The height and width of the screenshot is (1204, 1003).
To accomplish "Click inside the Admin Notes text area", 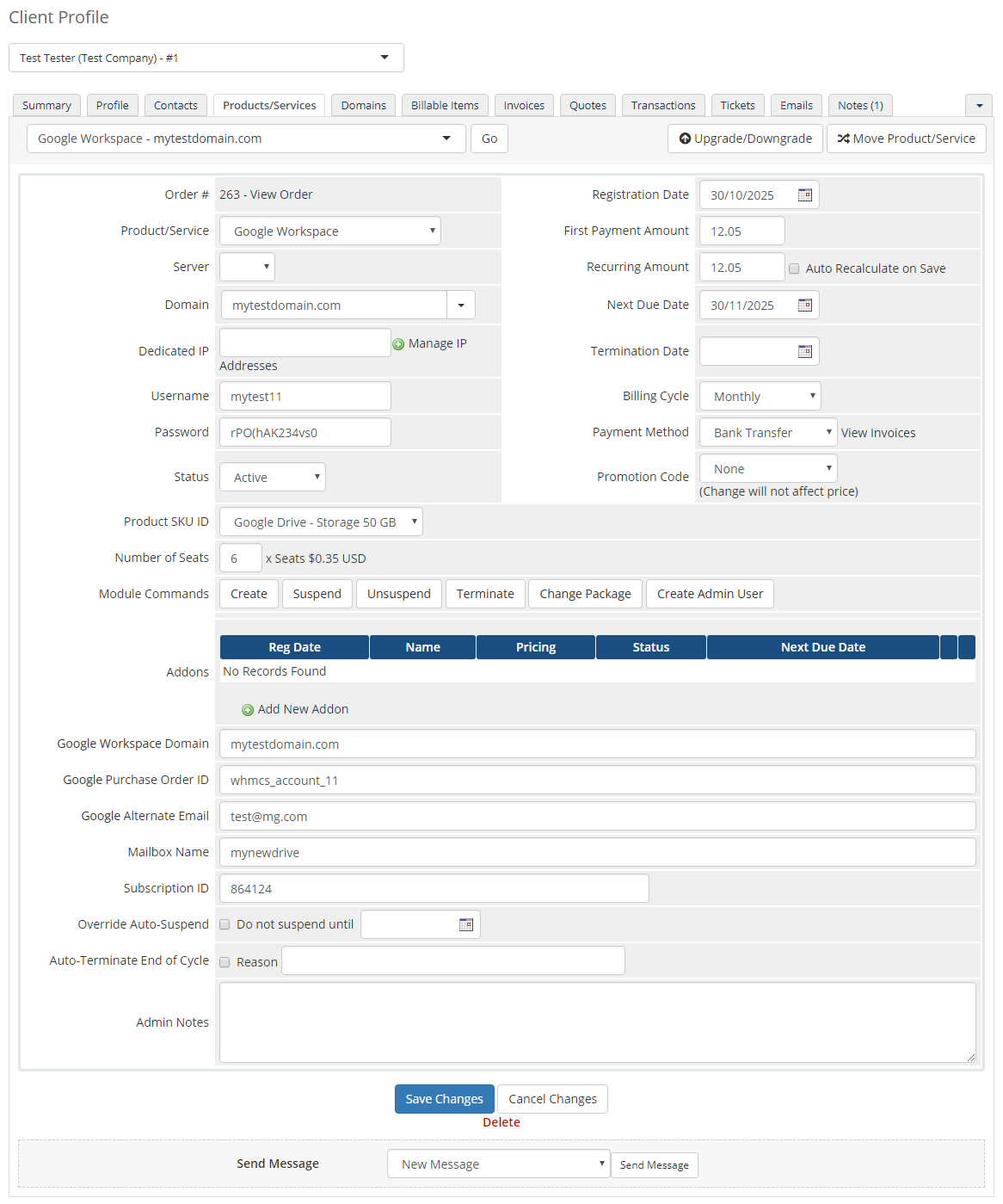I will (597, 1022).
